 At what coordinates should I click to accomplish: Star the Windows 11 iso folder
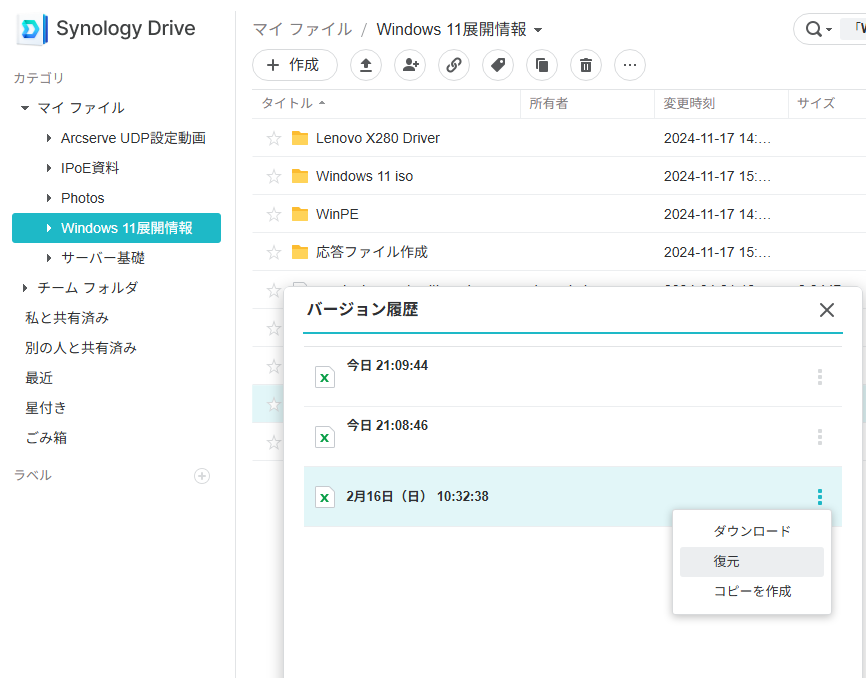coord(274,176)
